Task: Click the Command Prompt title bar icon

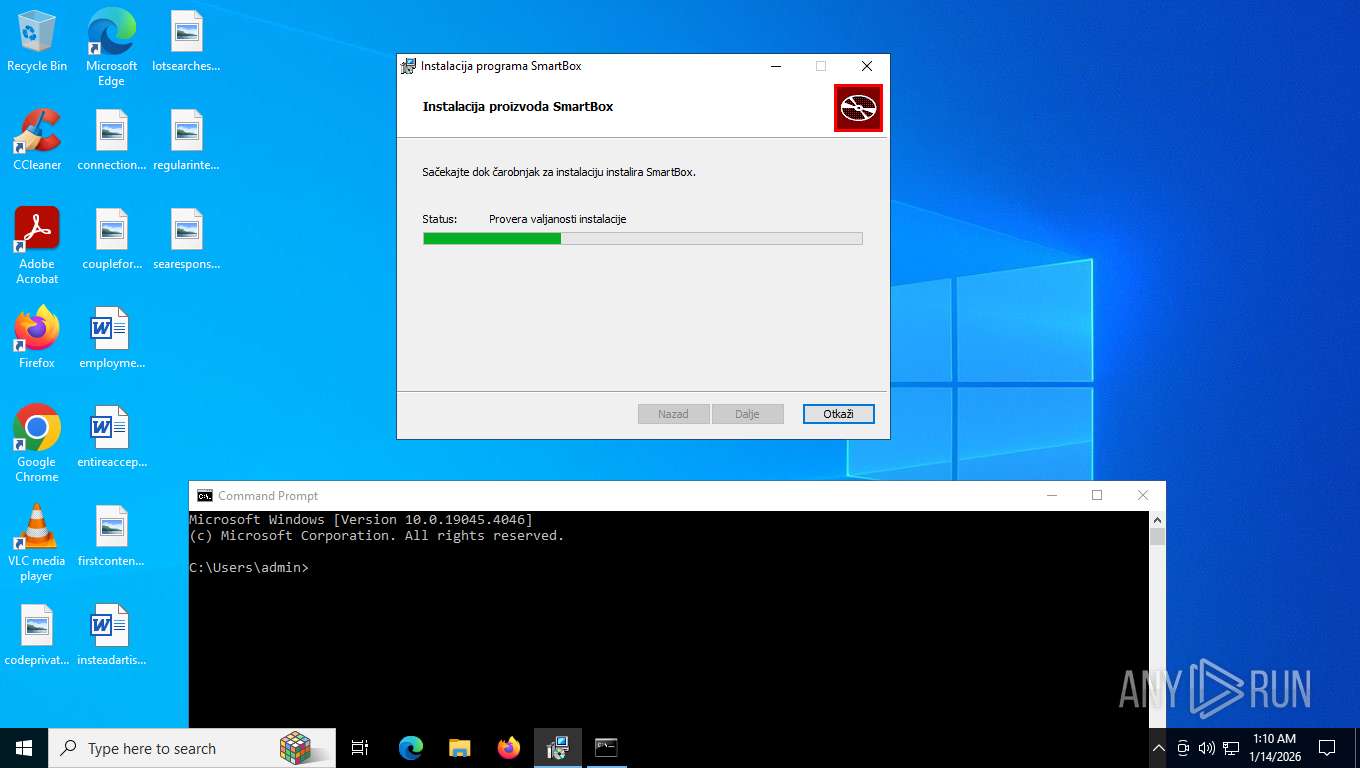Action: tap(205, 496)
